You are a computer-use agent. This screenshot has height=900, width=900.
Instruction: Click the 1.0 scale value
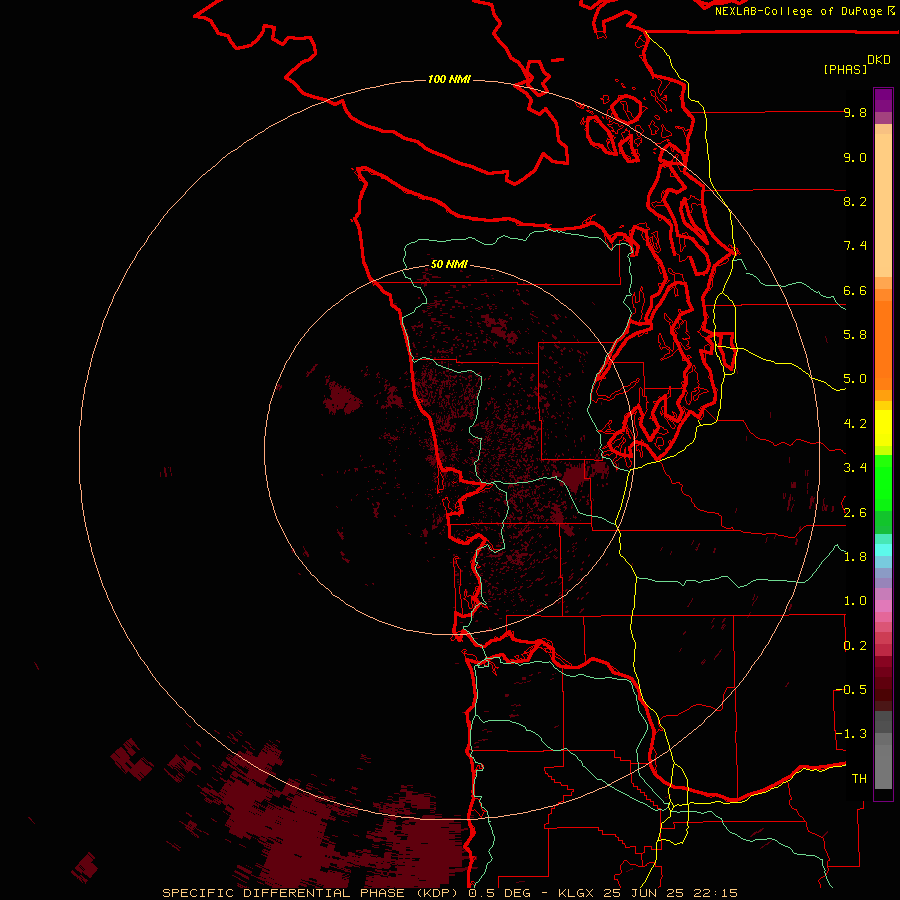(855, 601)
